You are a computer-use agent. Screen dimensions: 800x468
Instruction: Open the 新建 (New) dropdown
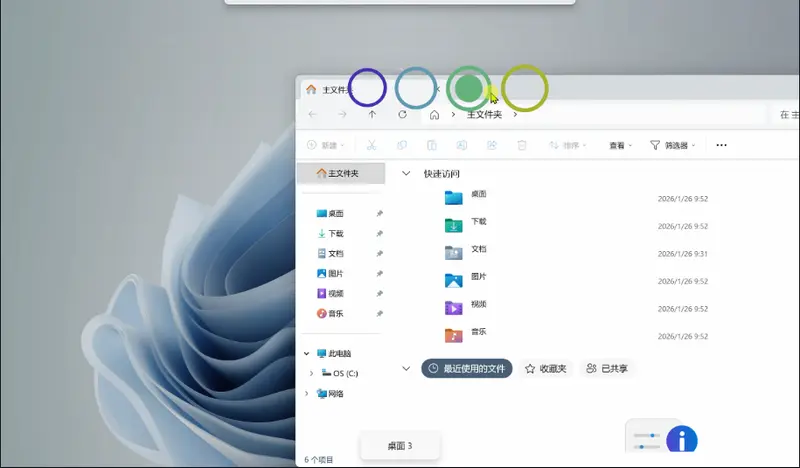pyautogui.click(x=326, y=145)
